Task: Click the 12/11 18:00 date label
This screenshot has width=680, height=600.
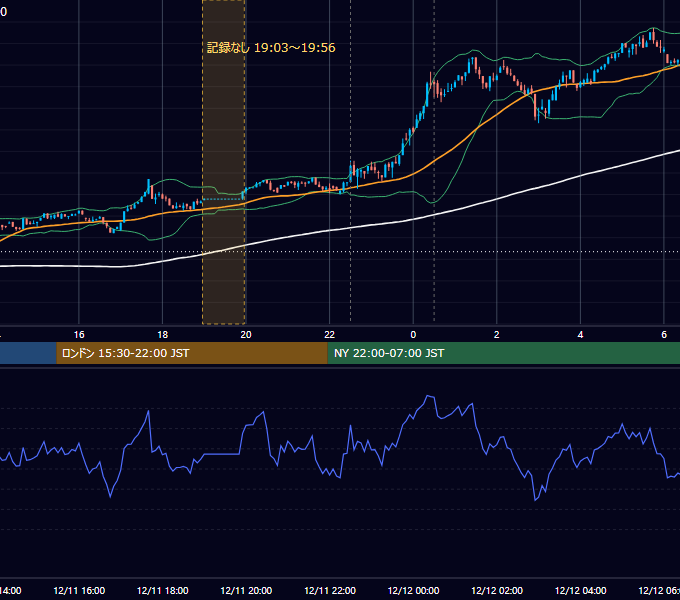Action: pyautogui.click(x=163, y=591)
